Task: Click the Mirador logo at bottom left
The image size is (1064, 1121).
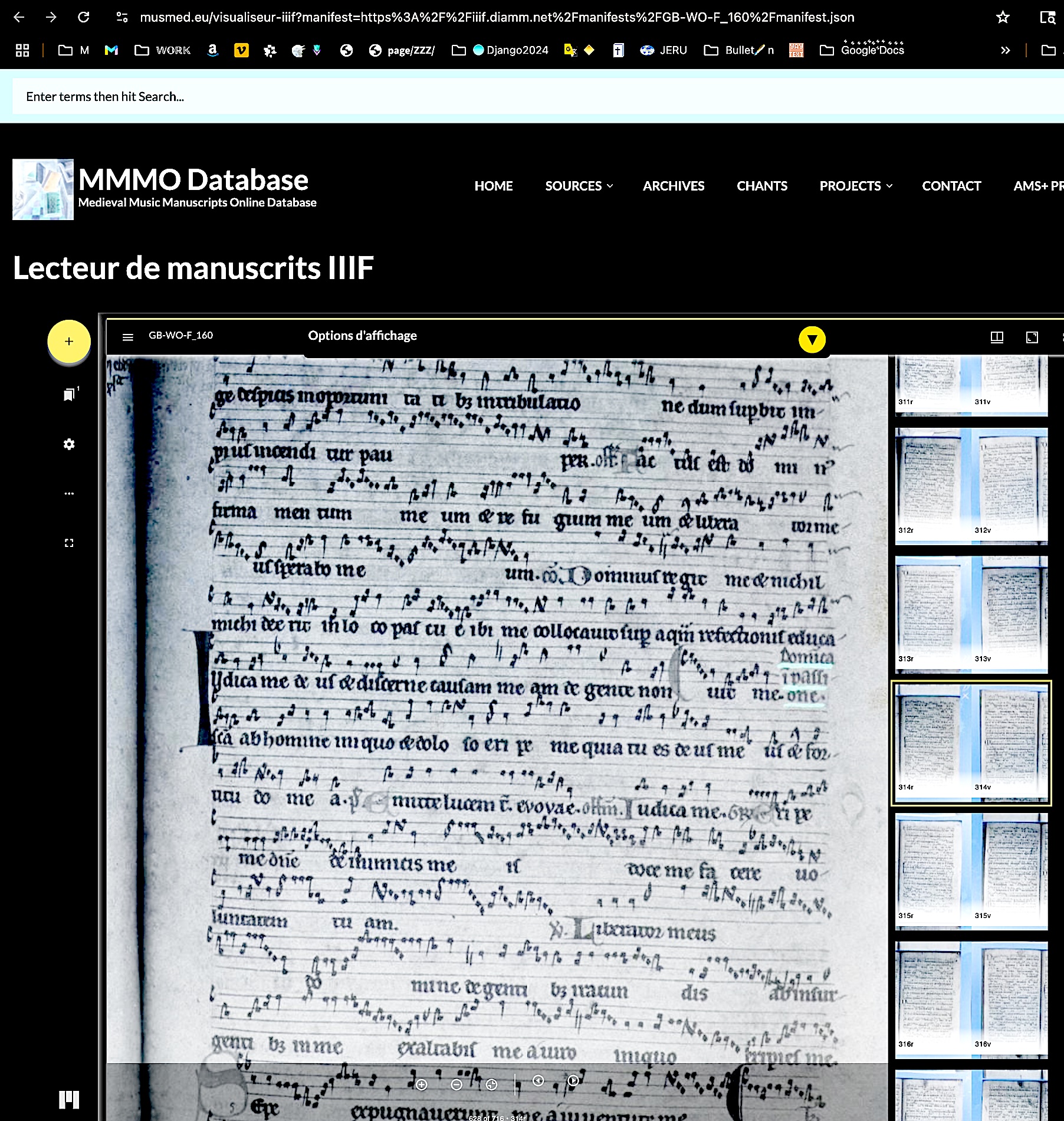Action: coord(69,1100)
